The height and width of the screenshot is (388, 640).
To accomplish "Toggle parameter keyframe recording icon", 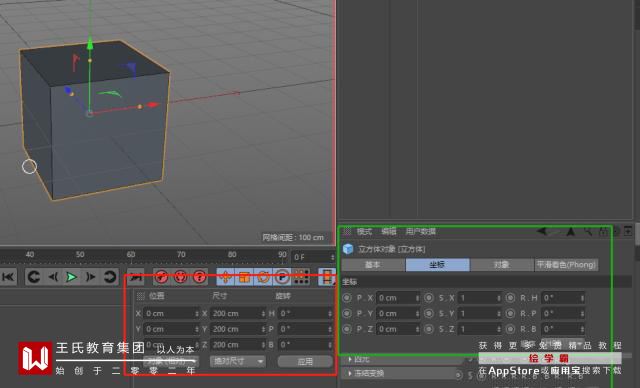I will 282,277.
